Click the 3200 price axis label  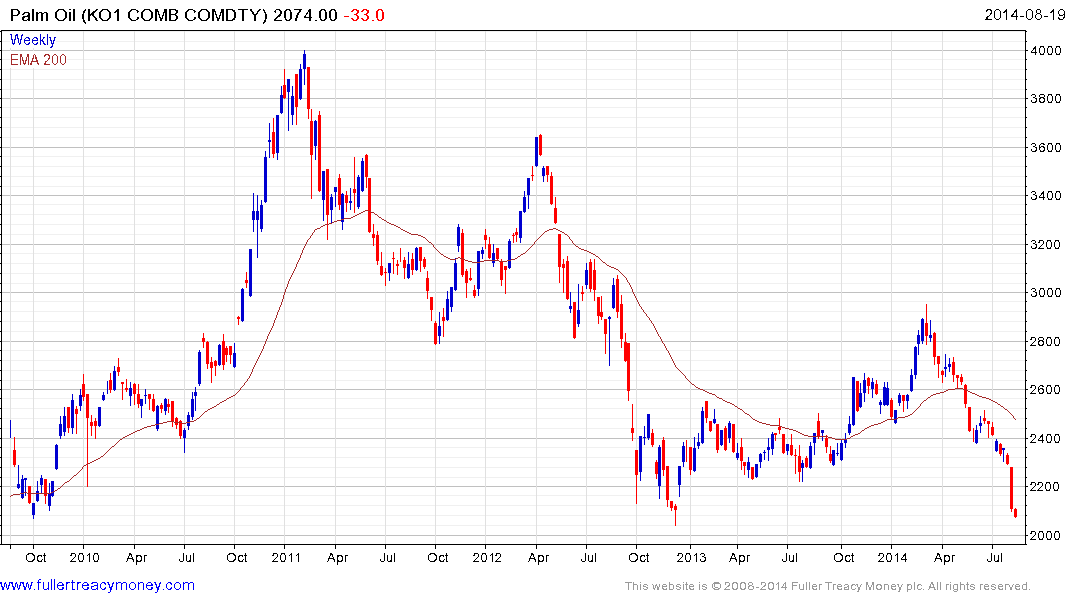pos(1046,245)
